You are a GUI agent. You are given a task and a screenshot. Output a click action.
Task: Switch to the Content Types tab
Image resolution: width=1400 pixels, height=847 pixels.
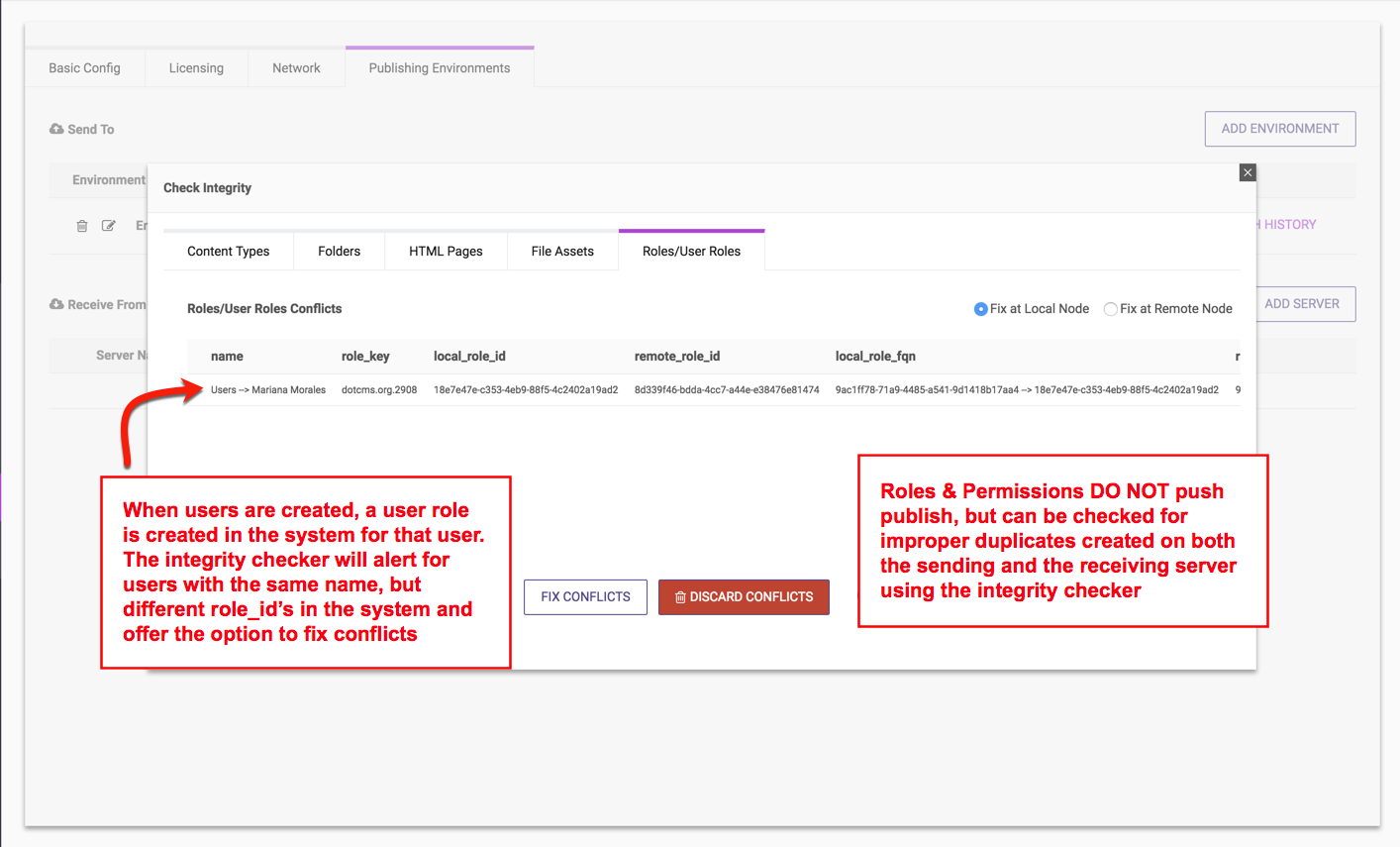(x=228, y=252)
